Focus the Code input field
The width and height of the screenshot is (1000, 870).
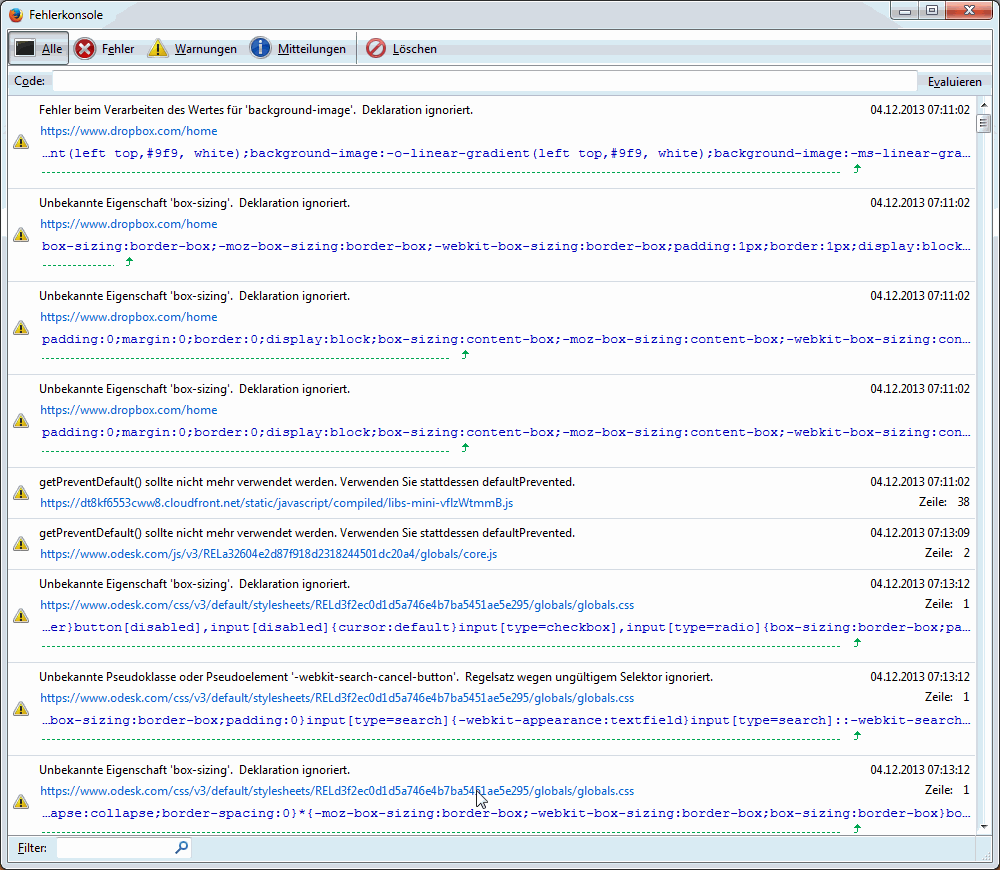pyautogui.click(x=484, y=82)
